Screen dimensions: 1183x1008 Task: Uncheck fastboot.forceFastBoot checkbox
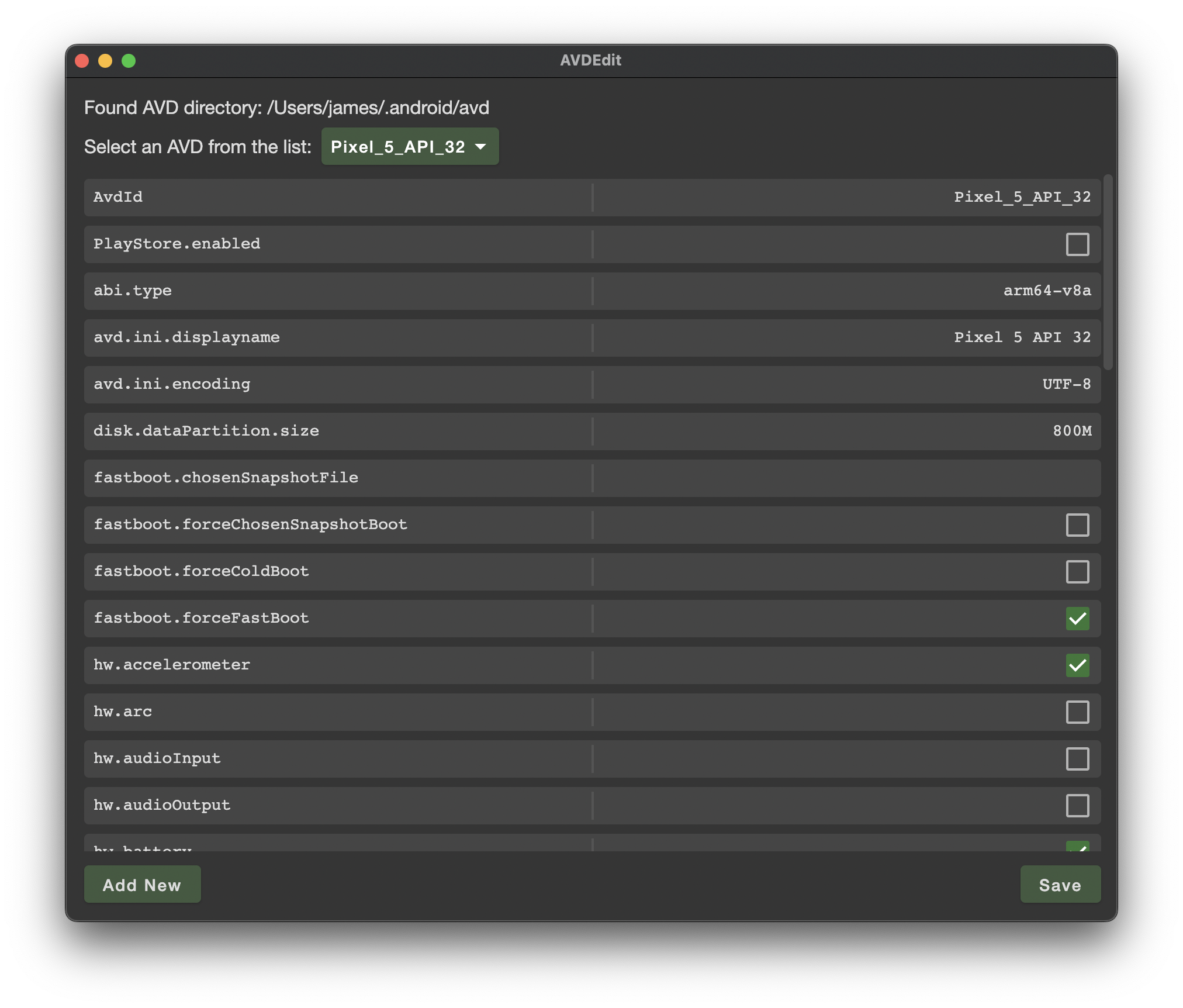(x=1077, y=619)
